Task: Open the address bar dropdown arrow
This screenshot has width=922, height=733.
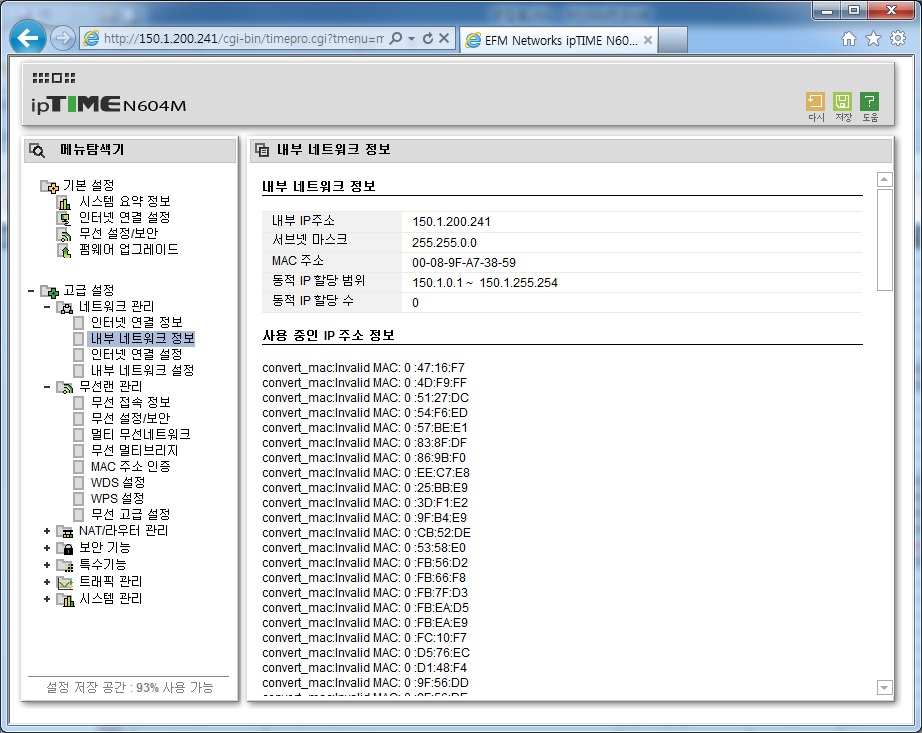Action: (x=411, y=39)
